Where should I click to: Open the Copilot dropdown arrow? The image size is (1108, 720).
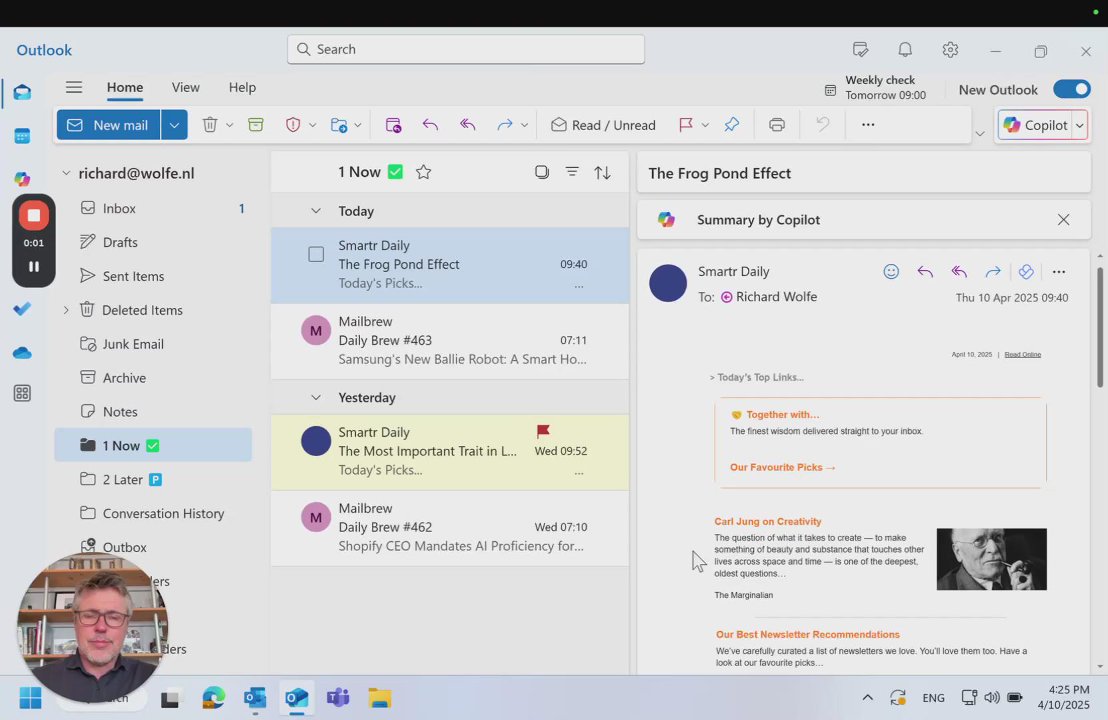(x=1079, y=126)
